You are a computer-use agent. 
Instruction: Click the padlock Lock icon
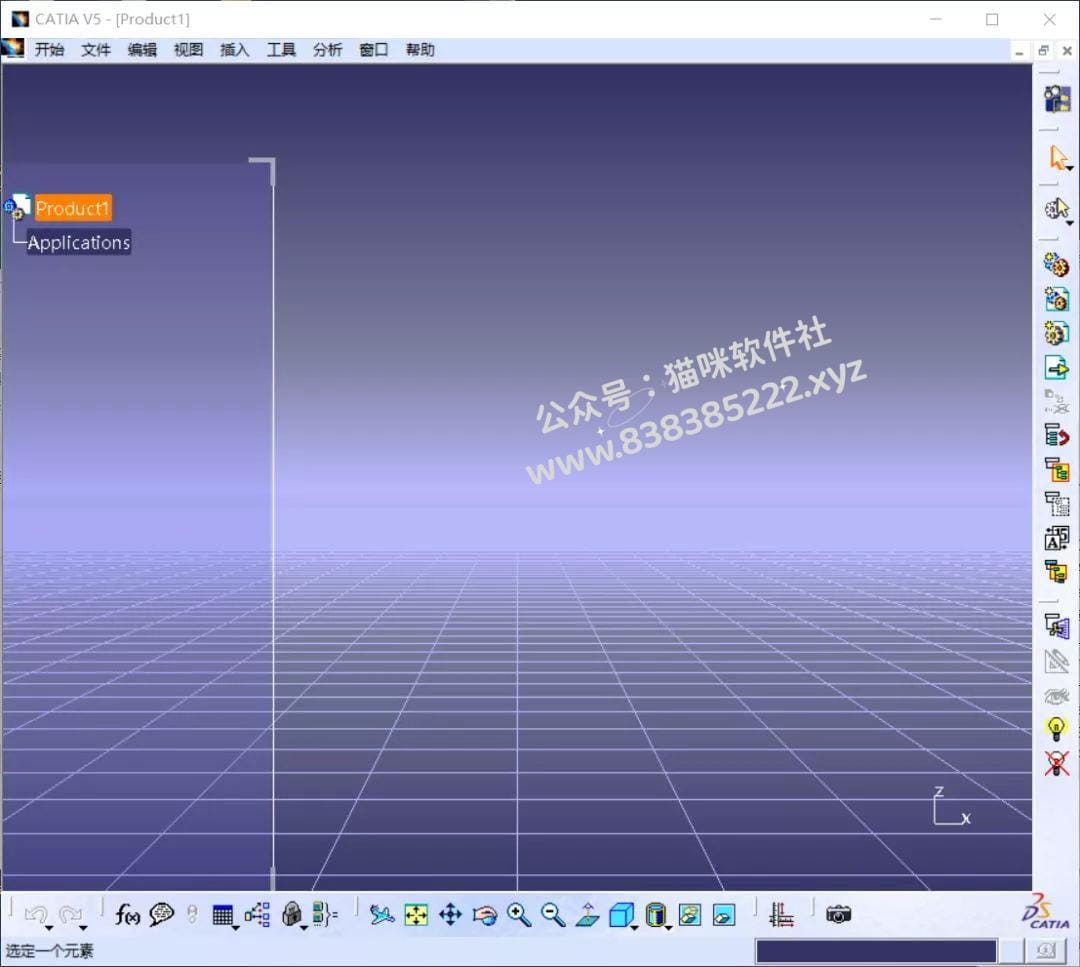[x=291, y=915]
